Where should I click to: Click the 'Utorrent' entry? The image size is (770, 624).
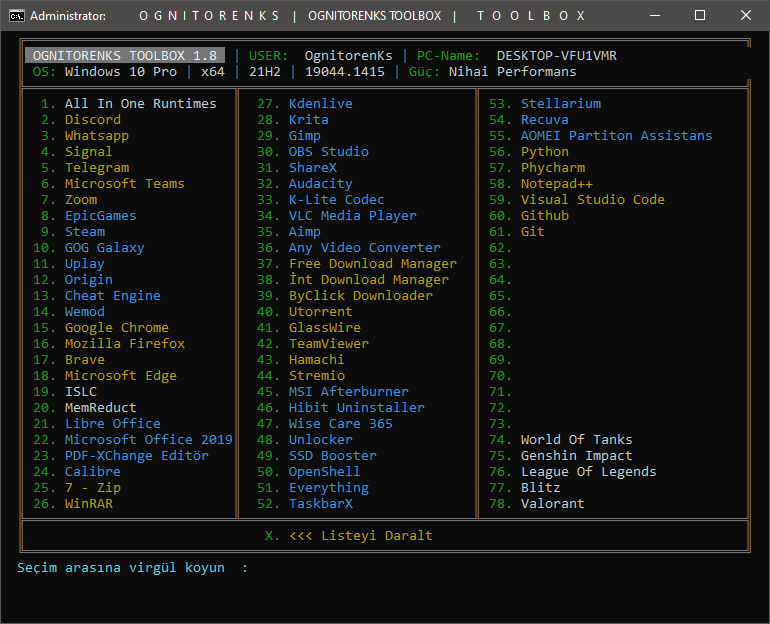point(321,312)
